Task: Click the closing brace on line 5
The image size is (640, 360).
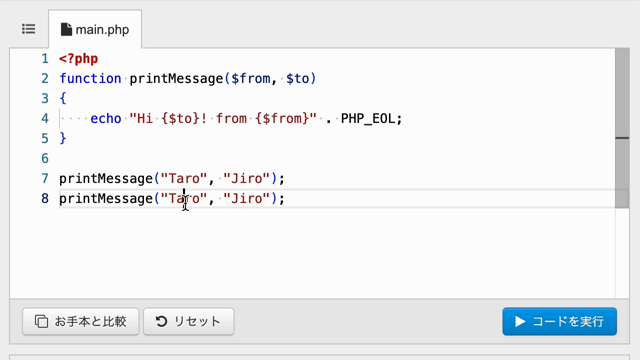Action: [63, 138]
